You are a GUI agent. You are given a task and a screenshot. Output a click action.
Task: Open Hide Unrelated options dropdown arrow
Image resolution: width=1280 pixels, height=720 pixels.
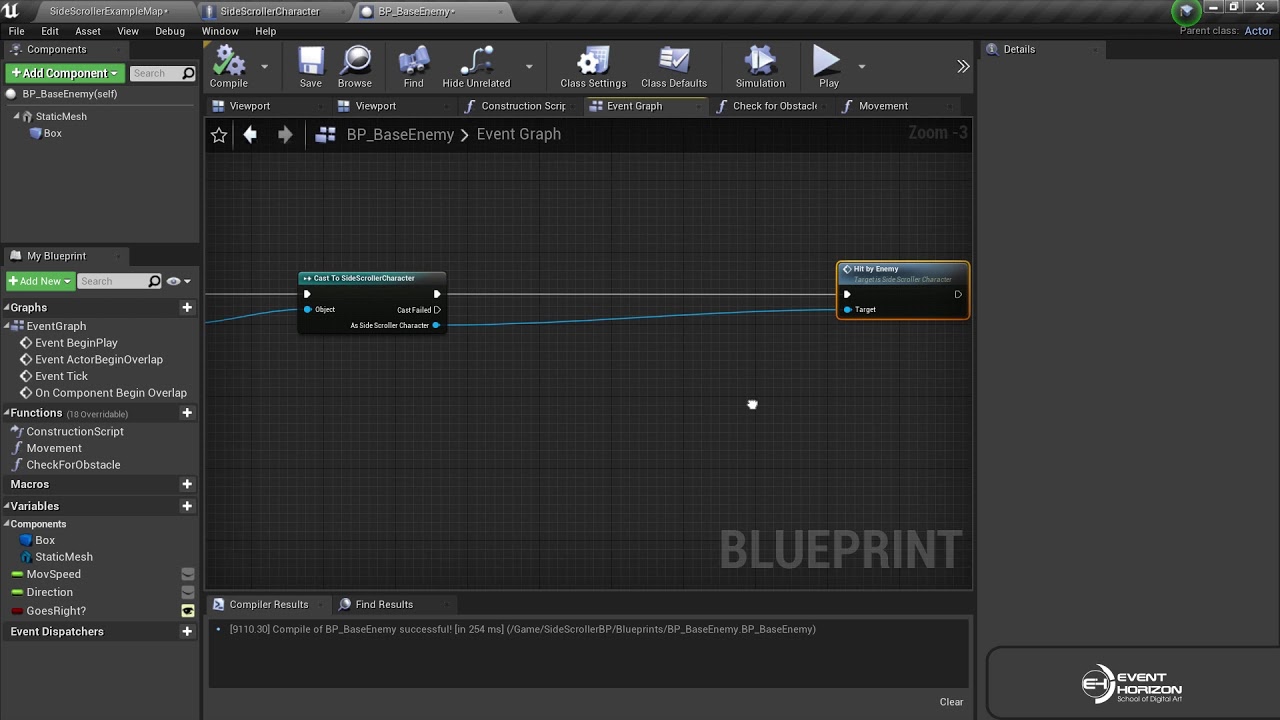point(529,67)
